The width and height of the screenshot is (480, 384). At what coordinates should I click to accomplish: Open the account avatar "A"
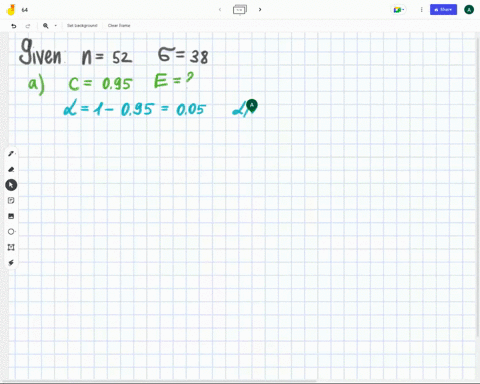coord(469,10)
